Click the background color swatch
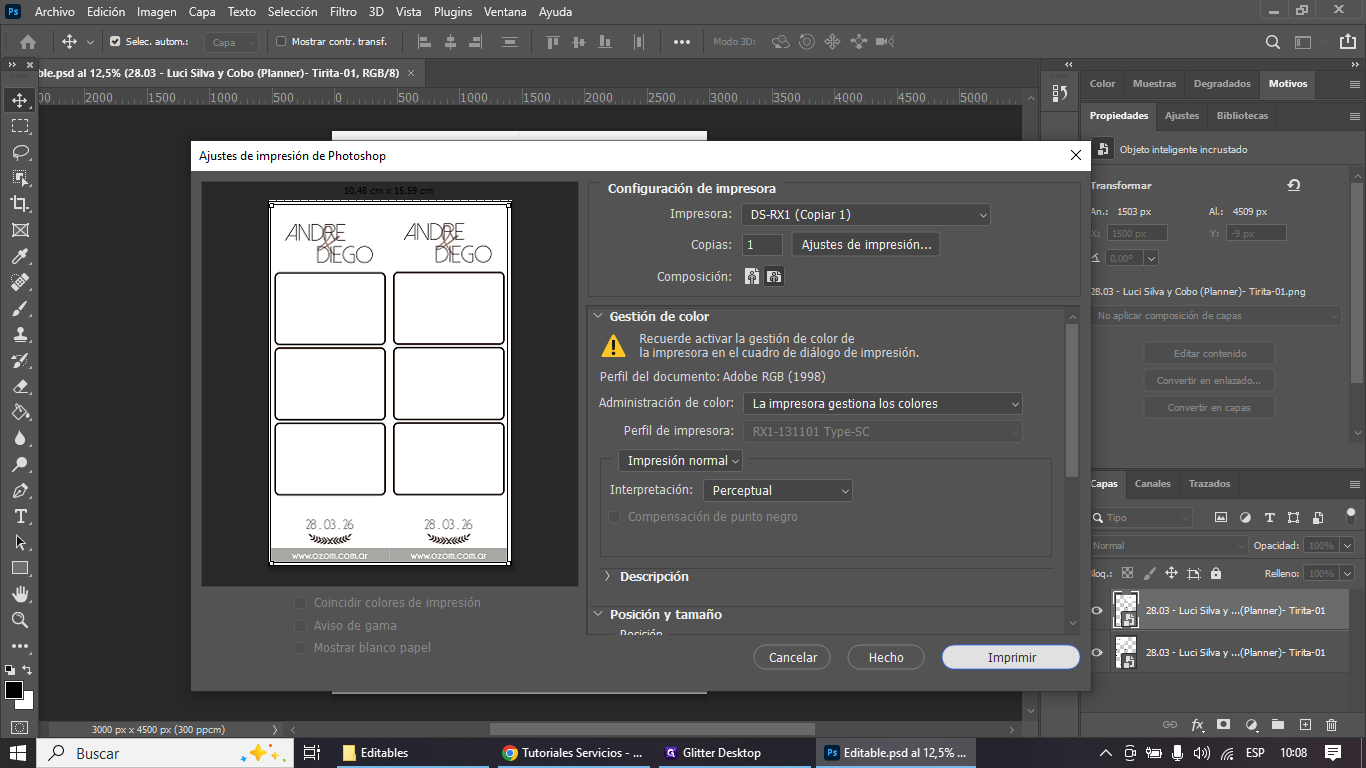 point(26,701)
